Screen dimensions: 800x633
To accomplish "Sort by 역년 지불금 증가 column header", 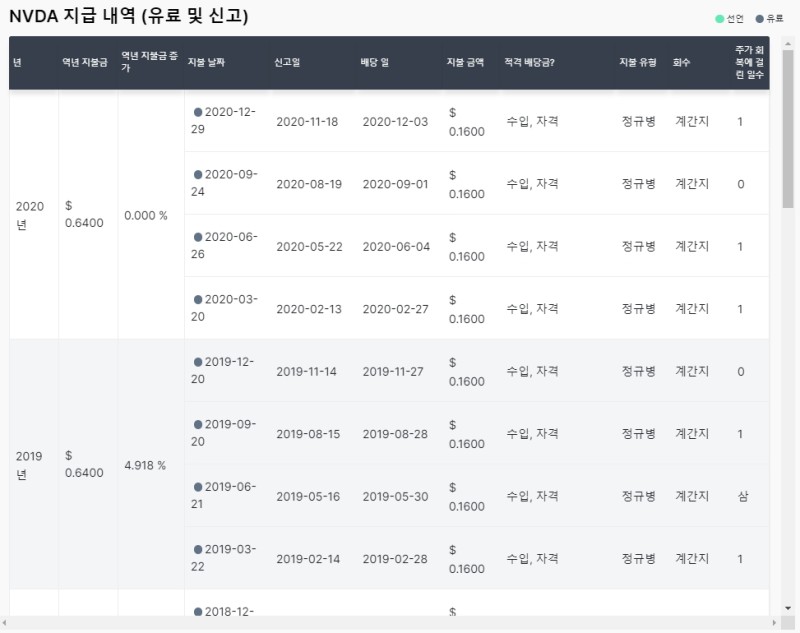I will click(149, 62).
